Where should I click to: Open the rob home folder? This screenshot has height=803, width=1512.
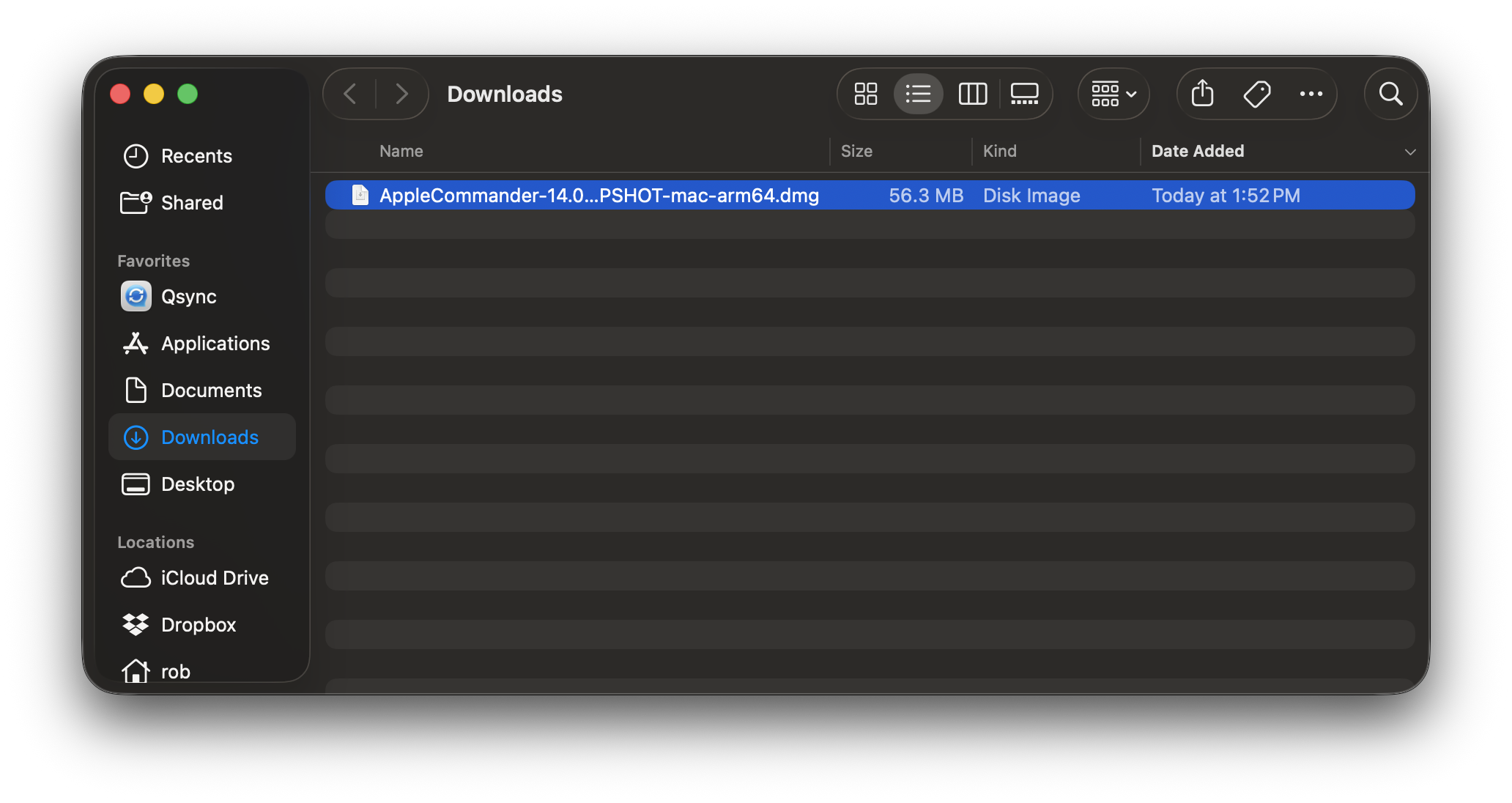click(202, 670)
